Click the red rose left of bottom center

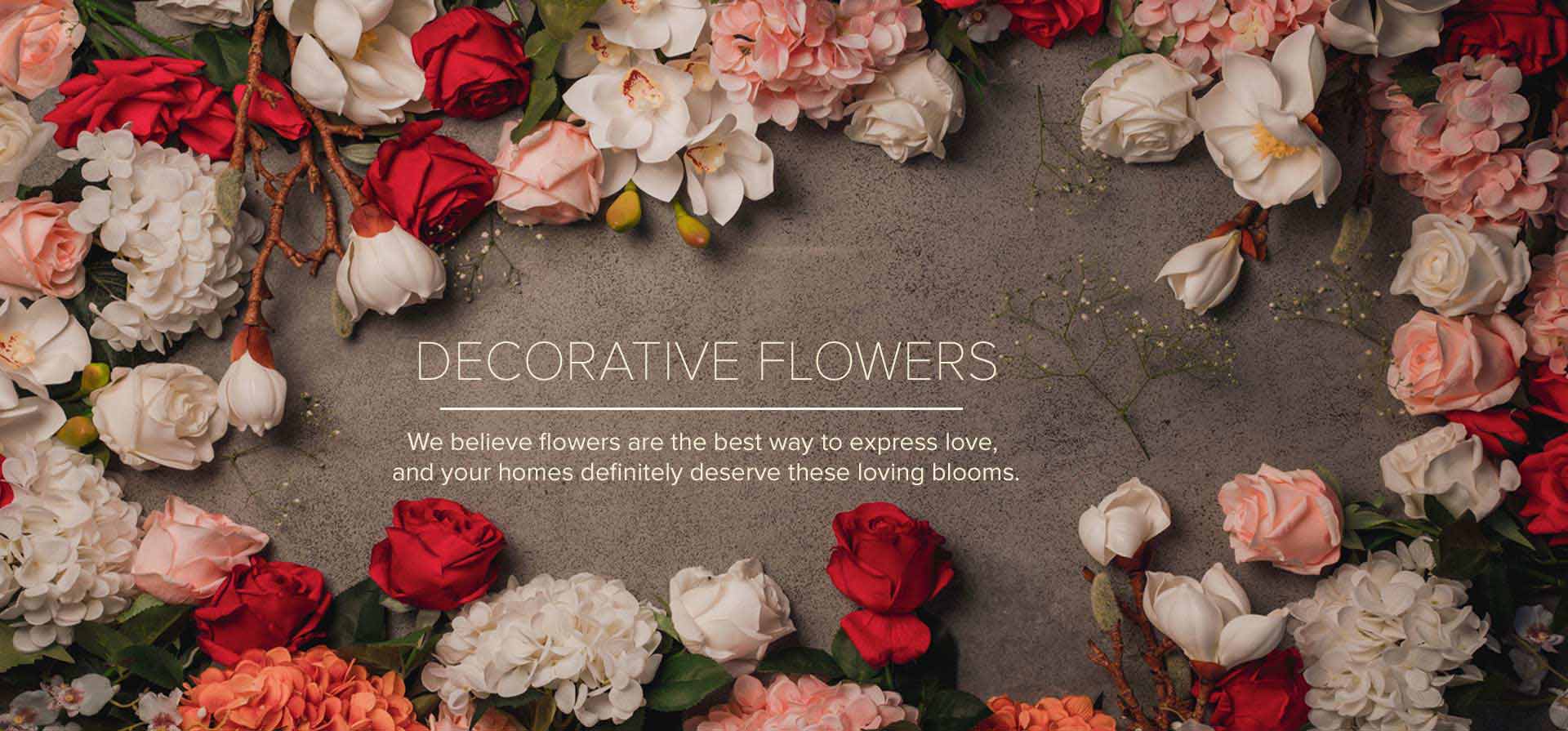(x=437, y=543)
